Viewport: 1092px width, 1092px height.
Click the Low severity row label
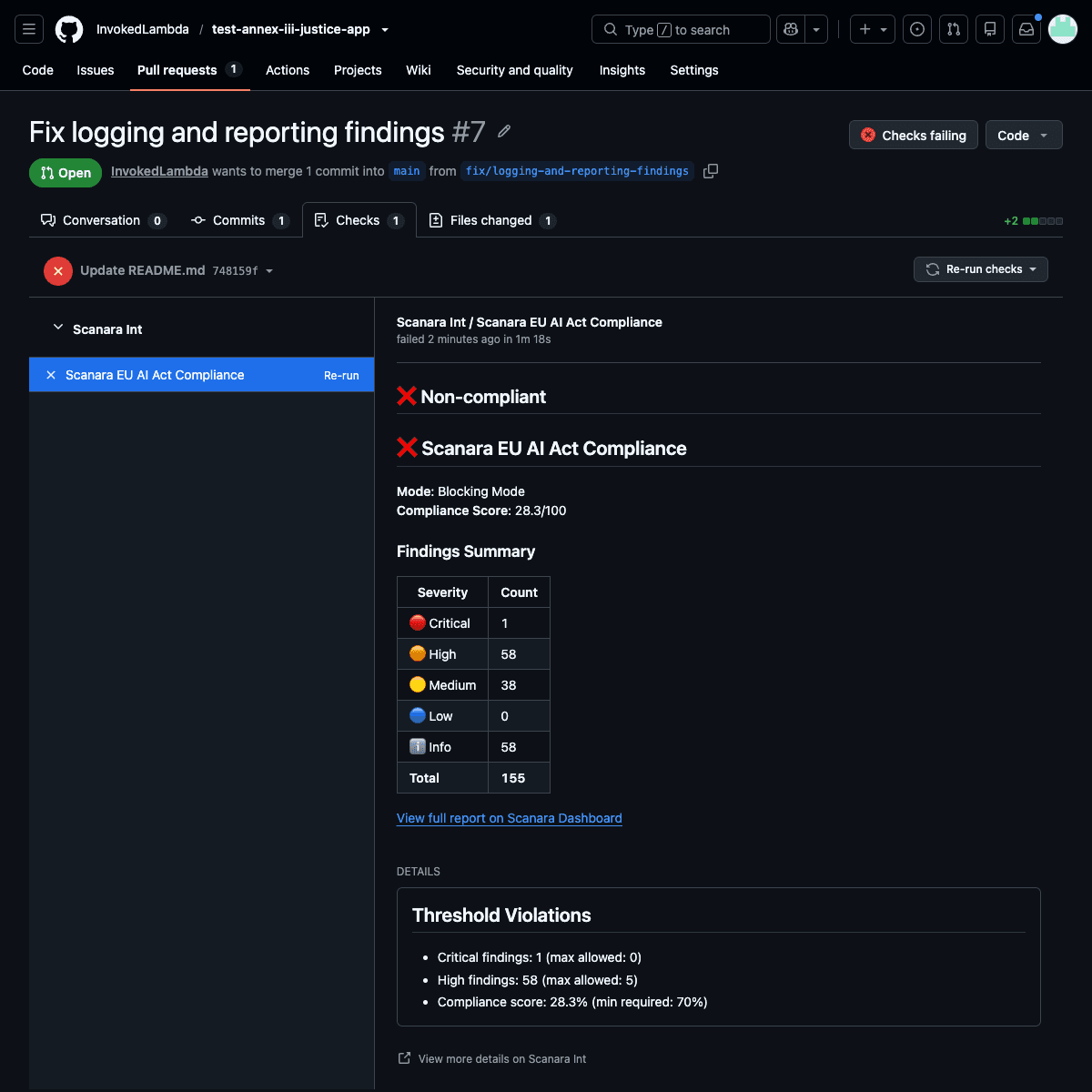pyautogui.click(x=431, y=716)
